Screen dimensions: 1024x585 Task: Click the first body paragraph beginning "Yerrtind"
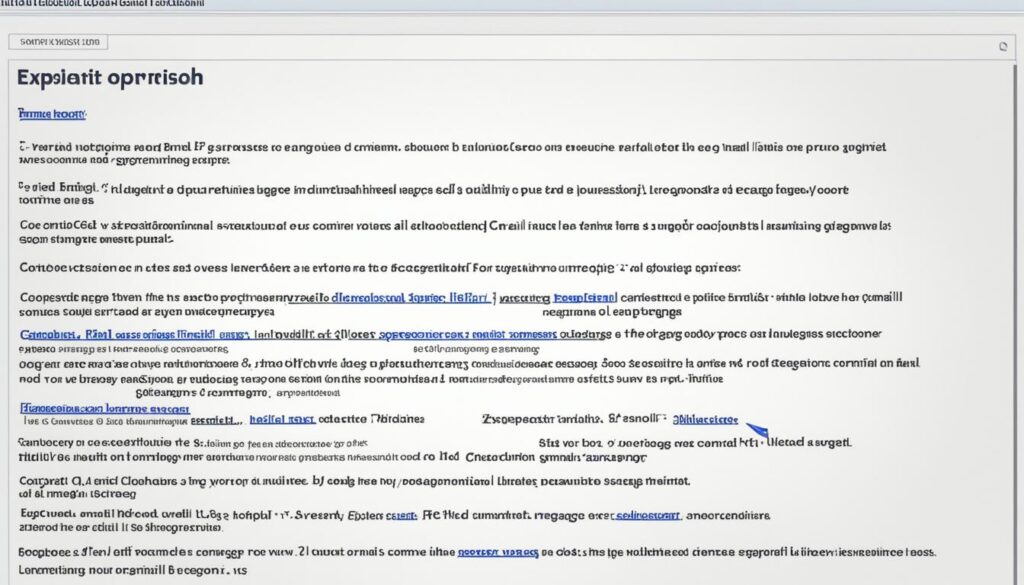coord(450,152)
